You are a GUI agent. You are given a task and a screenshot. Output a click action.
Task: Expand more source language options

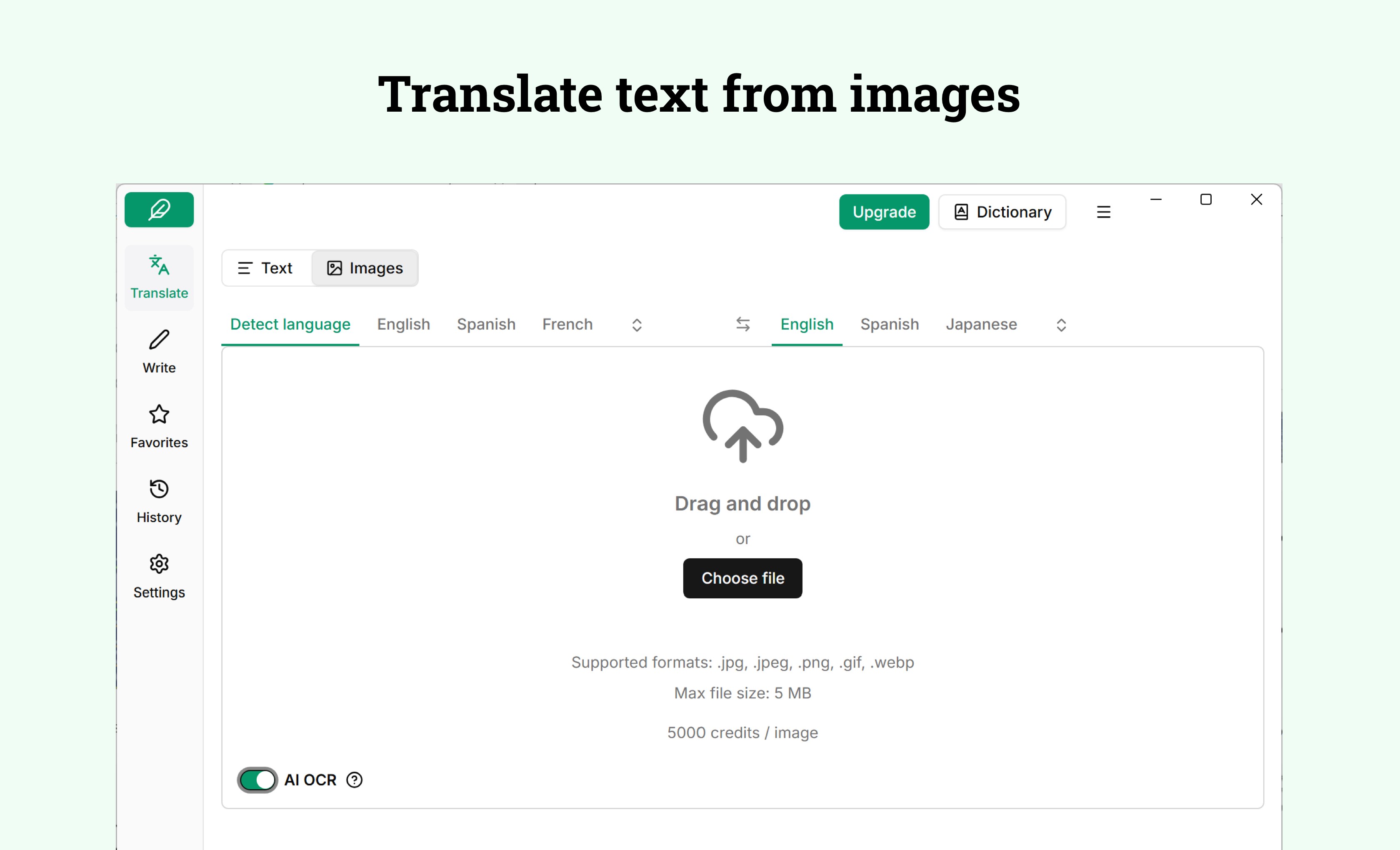pyautogui.click(x=636, y=325)
